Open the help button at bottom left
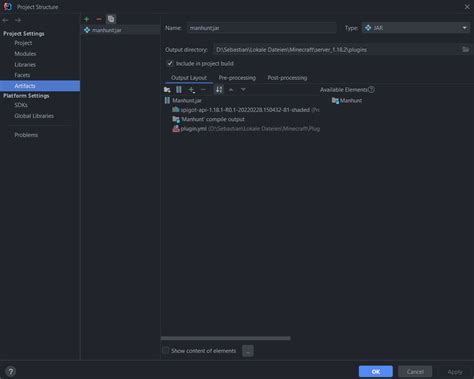Image resolution: width=474 pixels, height=379 pixels. [x=10, y=371]
